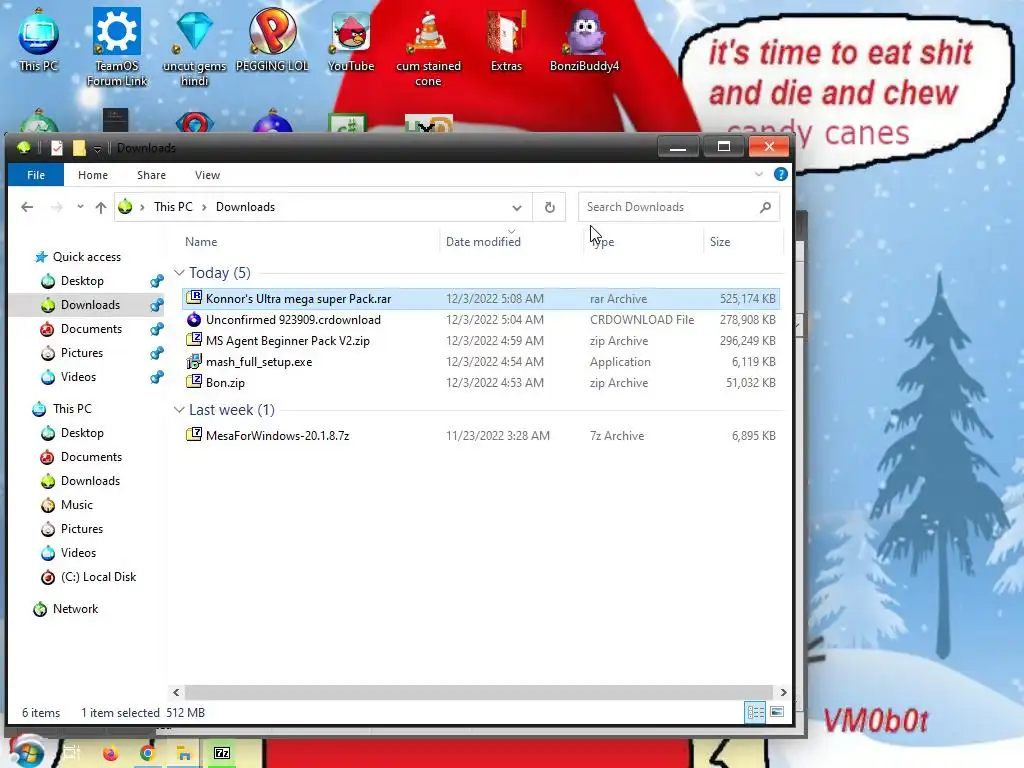Open the BonziBuddy4 desktop icon

pyautogui.click(x=584, y=40)
